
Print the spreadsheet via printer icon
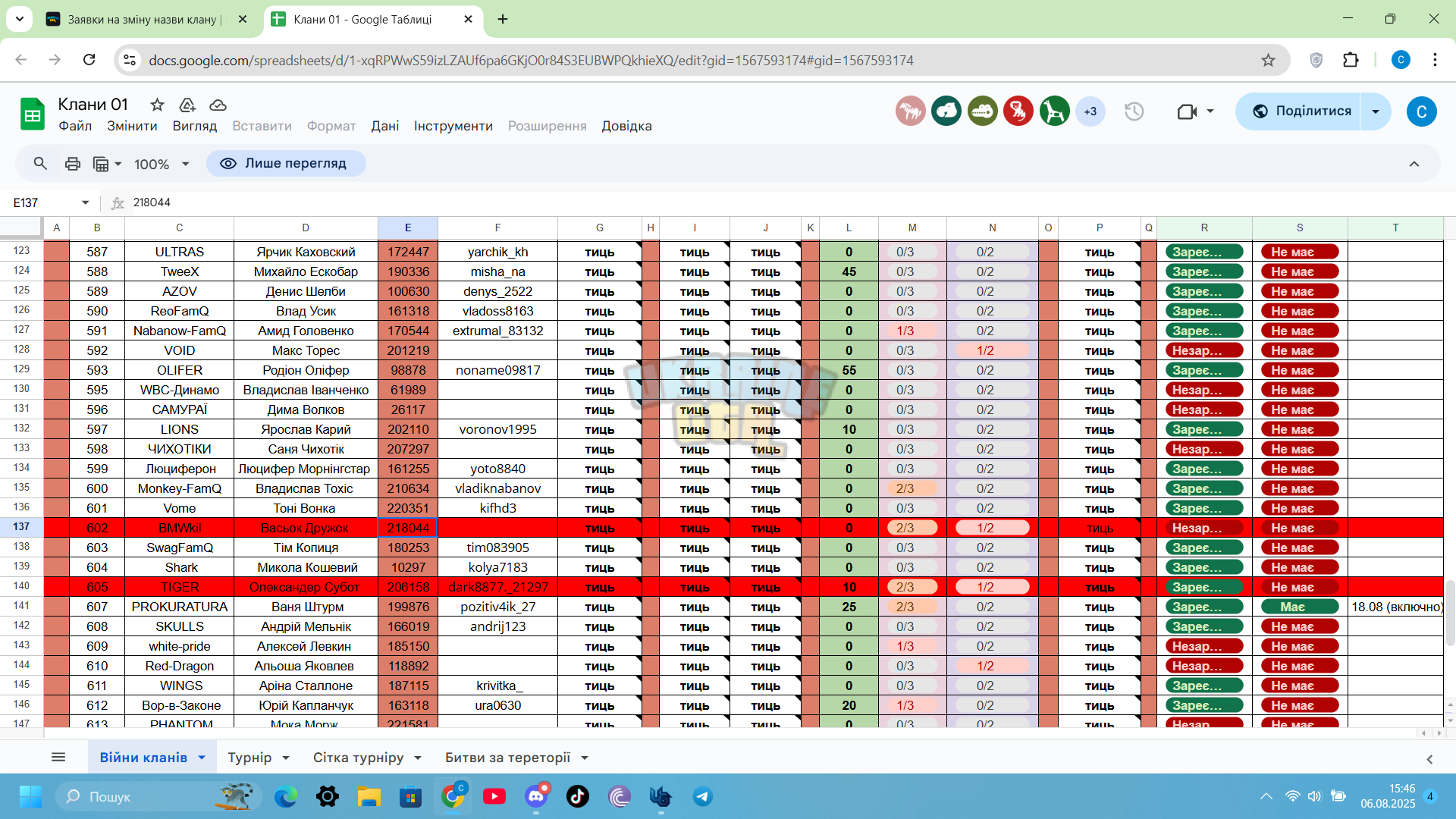(73, 164)
